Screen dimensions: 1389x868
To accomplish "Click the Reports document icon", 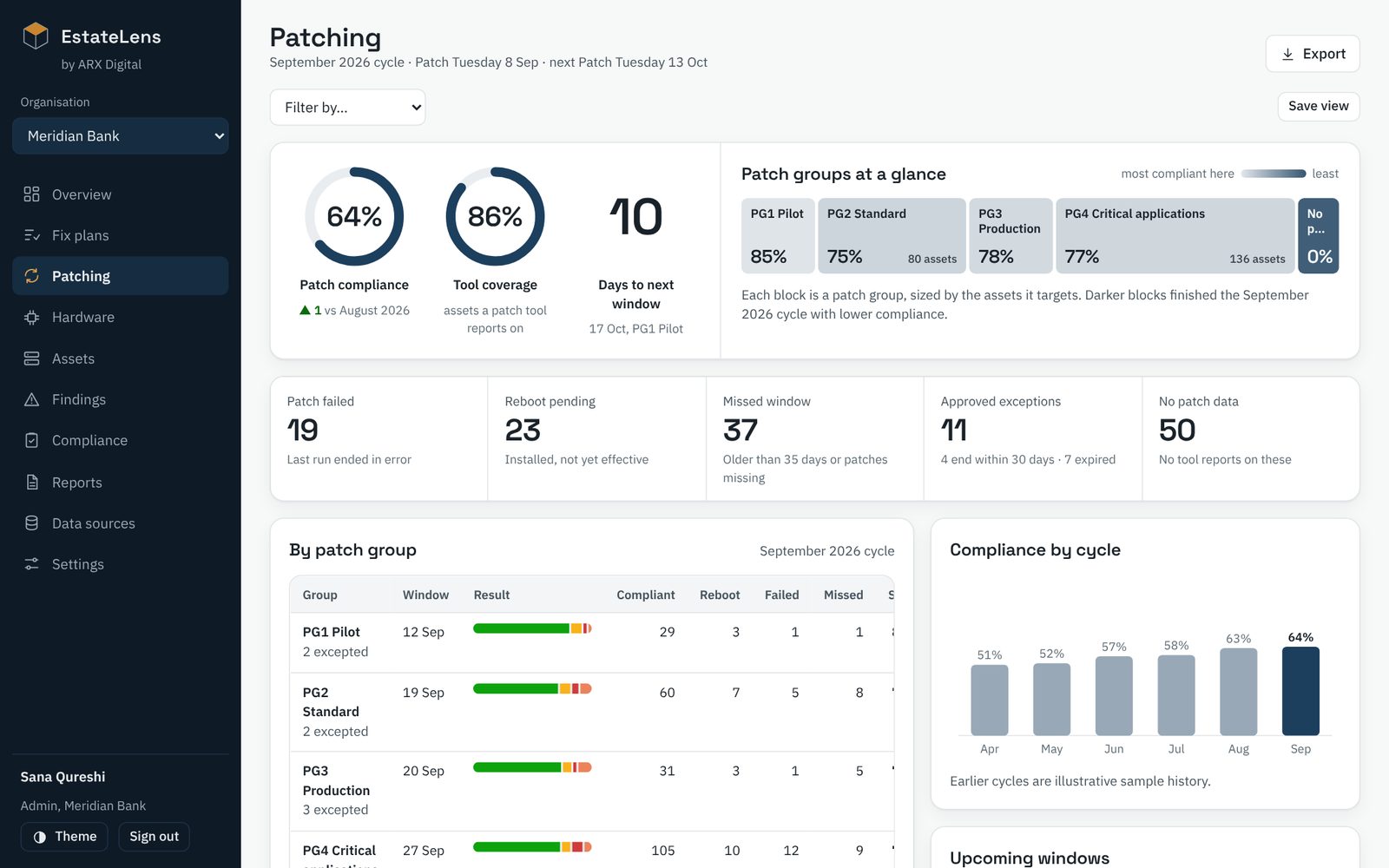I will point(31,483).
